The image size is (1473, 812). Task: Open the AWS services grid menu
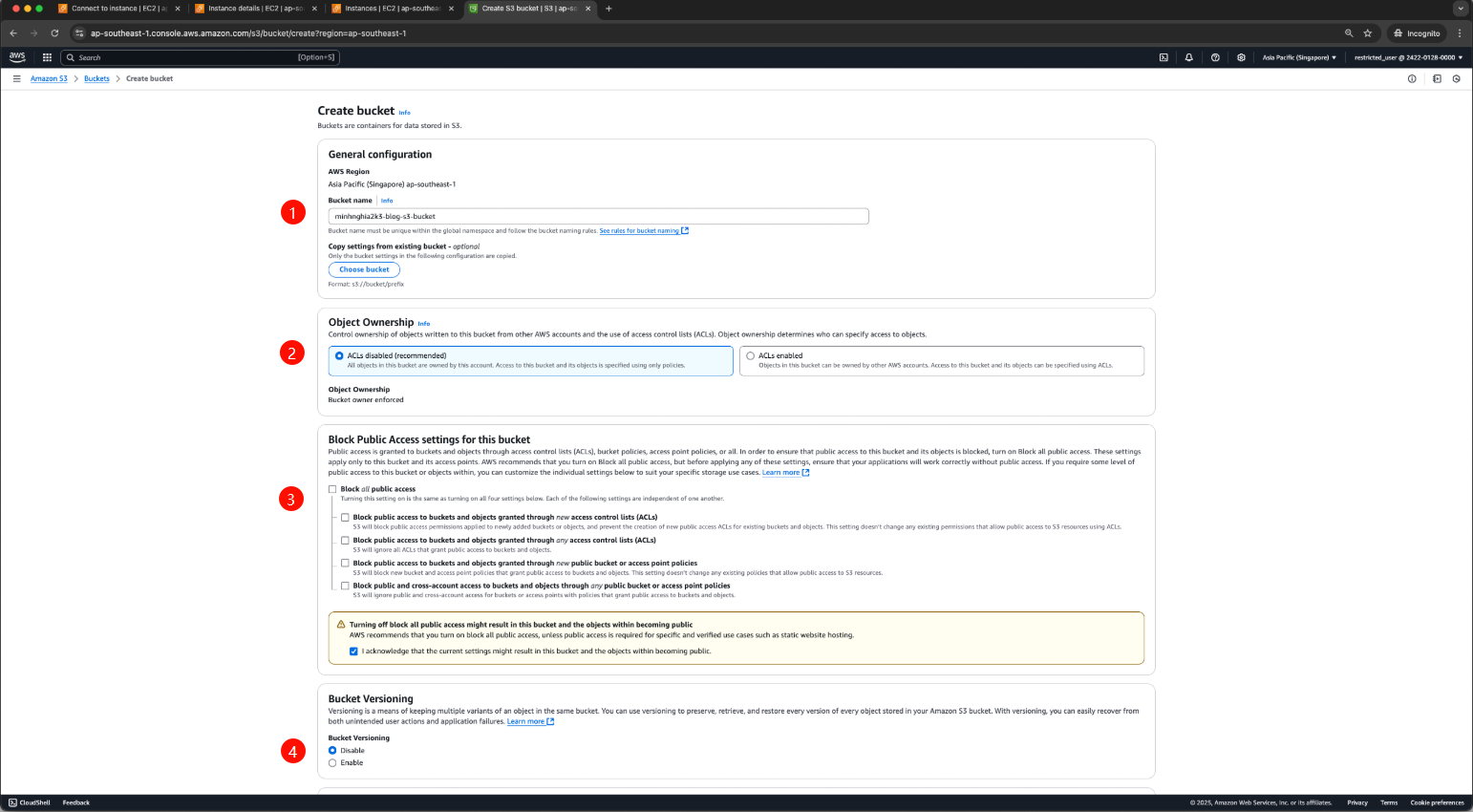click(x=47, y=57)
